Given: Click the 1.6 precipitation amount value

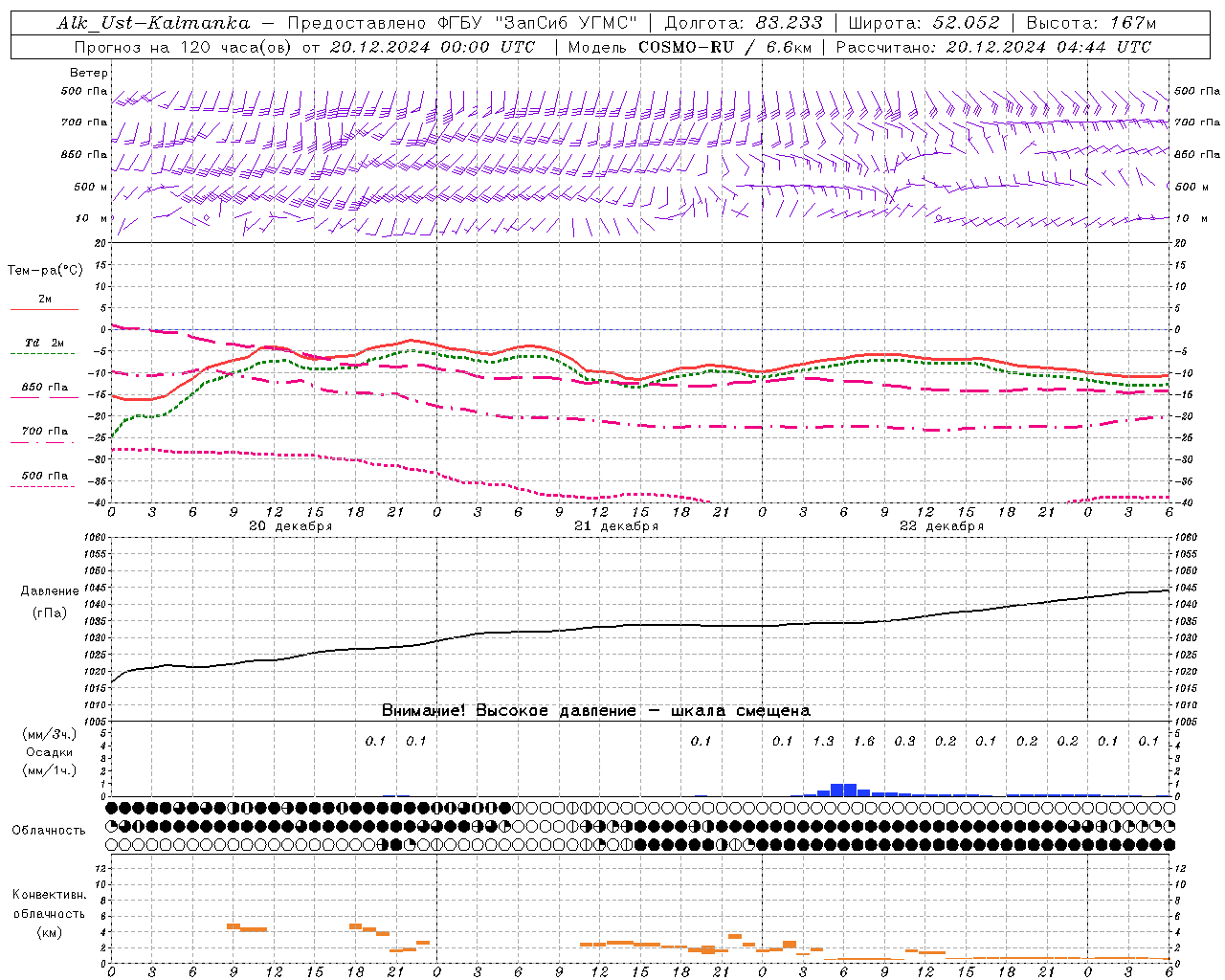Looking at the screenshot, I should tap(864, 741).
